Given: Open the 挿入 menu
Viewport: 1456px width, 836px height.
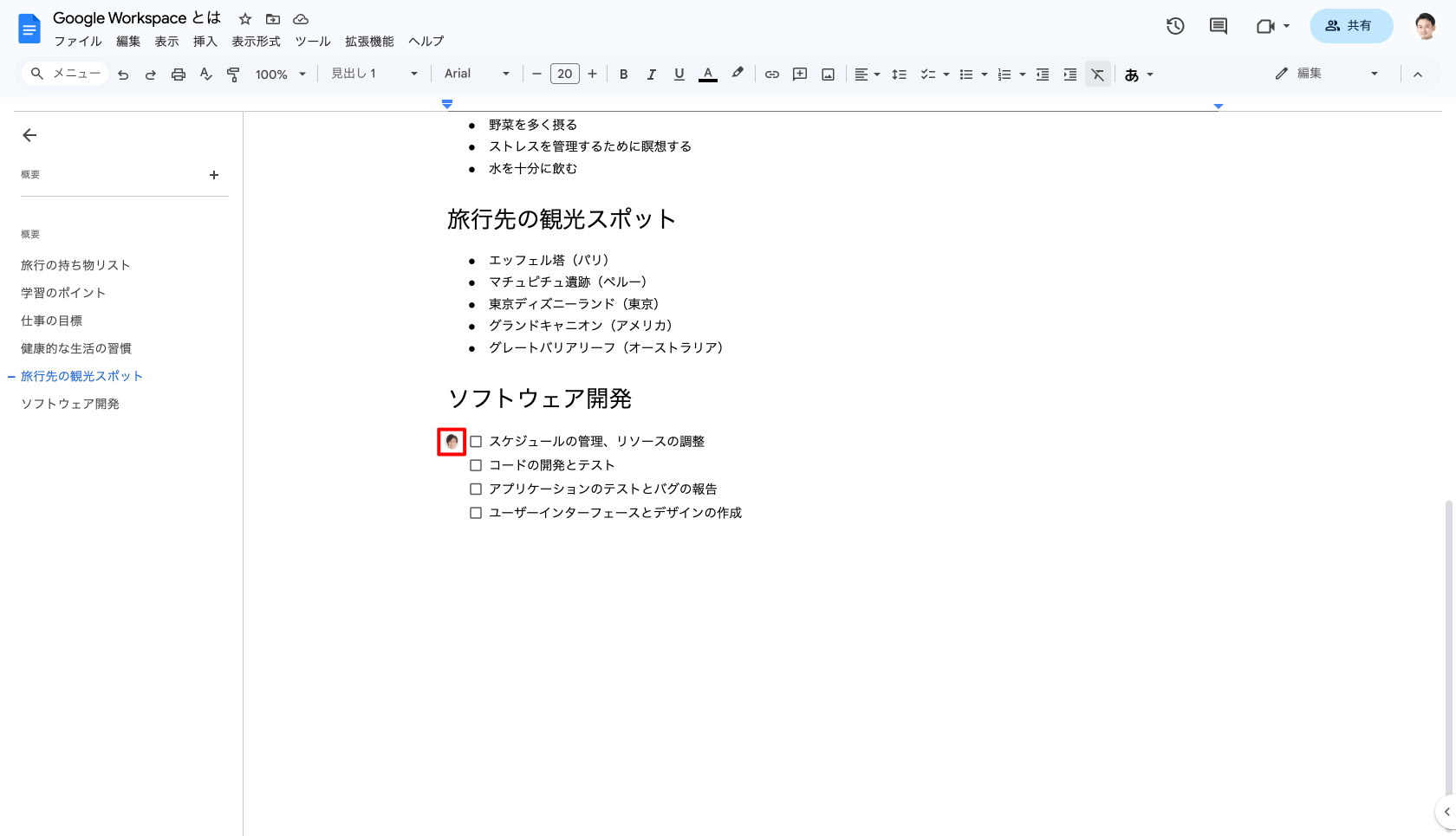Looking at the screenshot, I should tap(205, 42).
